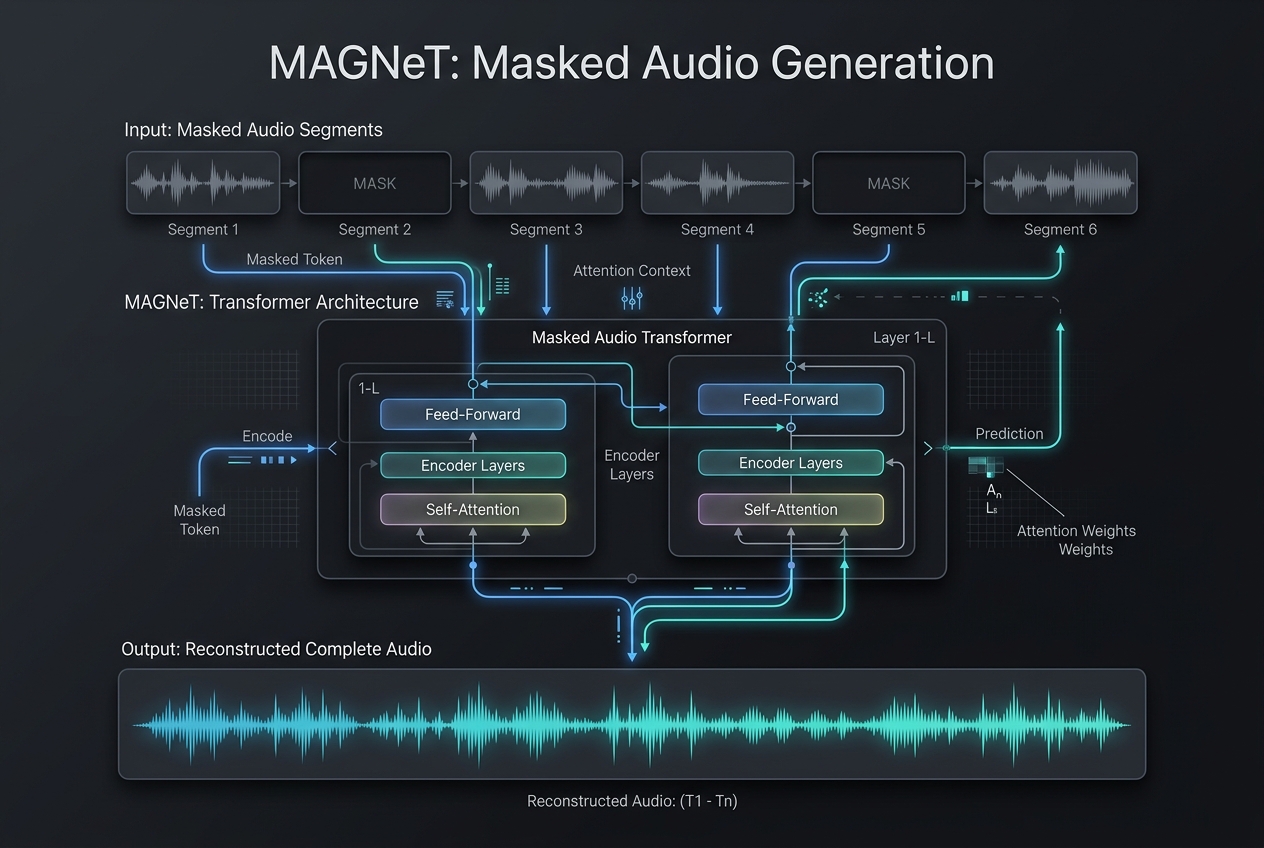1264x848 pixels.
Task: Click the circle node above right Feed-Forward
Action: pyautogui.click(x=791, y=367)
